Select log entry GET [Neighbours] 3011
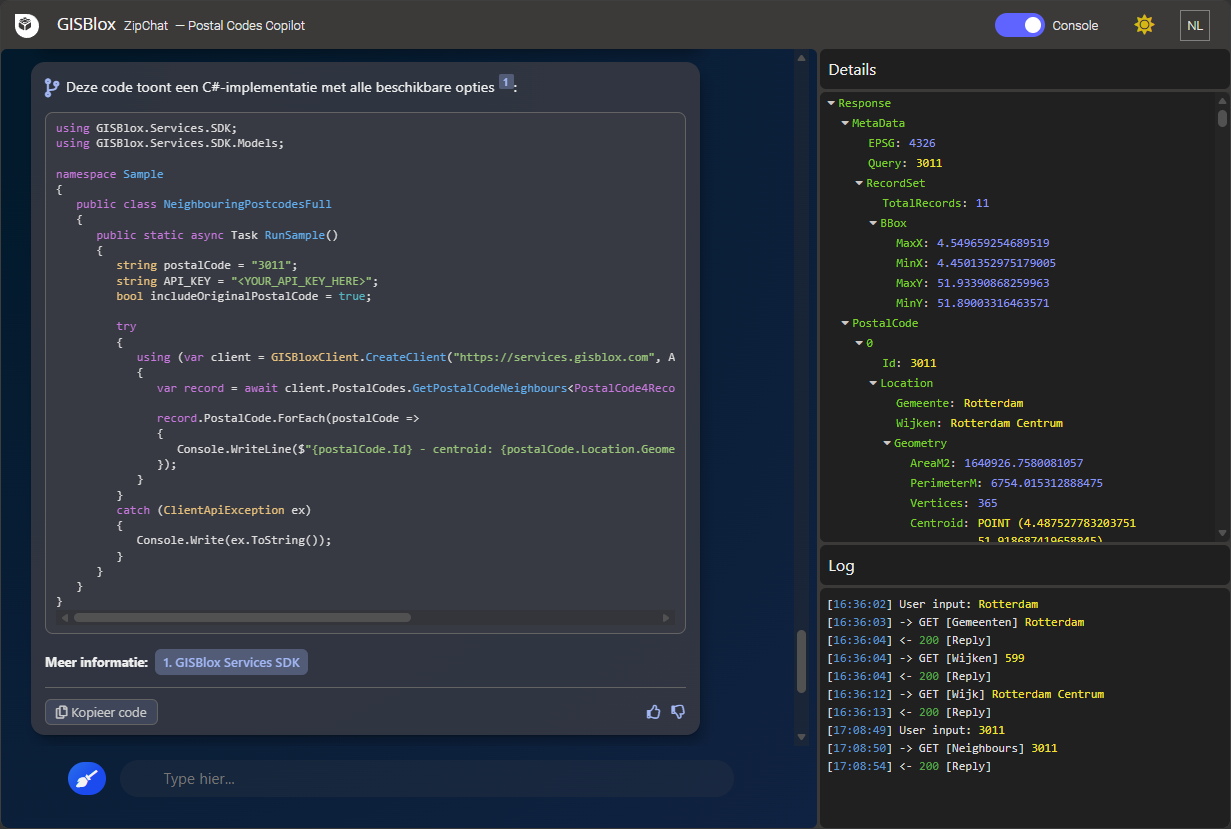 [942, 748]
